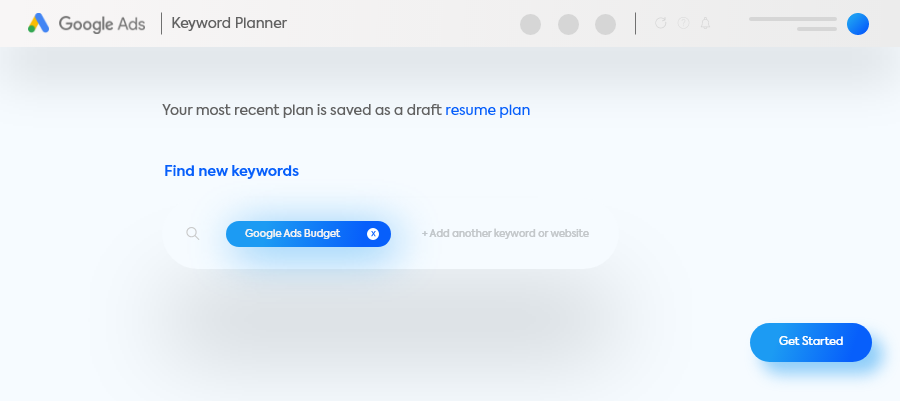Click the Find new keywords heading
The image size is (900, 401).
pyautogui.click(x=231, y=171)
